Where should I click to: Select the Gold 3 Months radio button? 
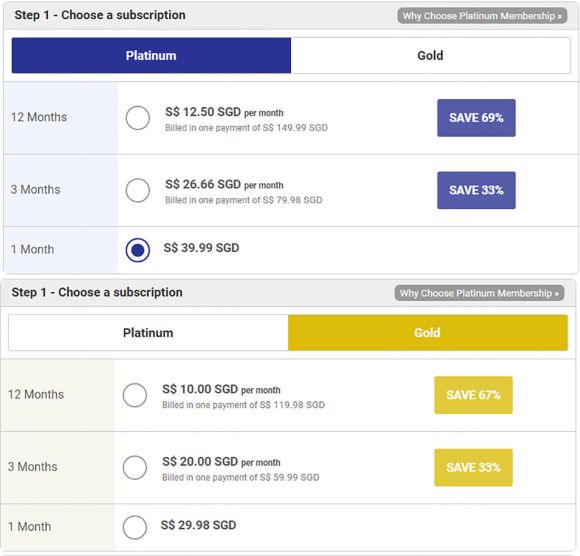pos(135,468)
